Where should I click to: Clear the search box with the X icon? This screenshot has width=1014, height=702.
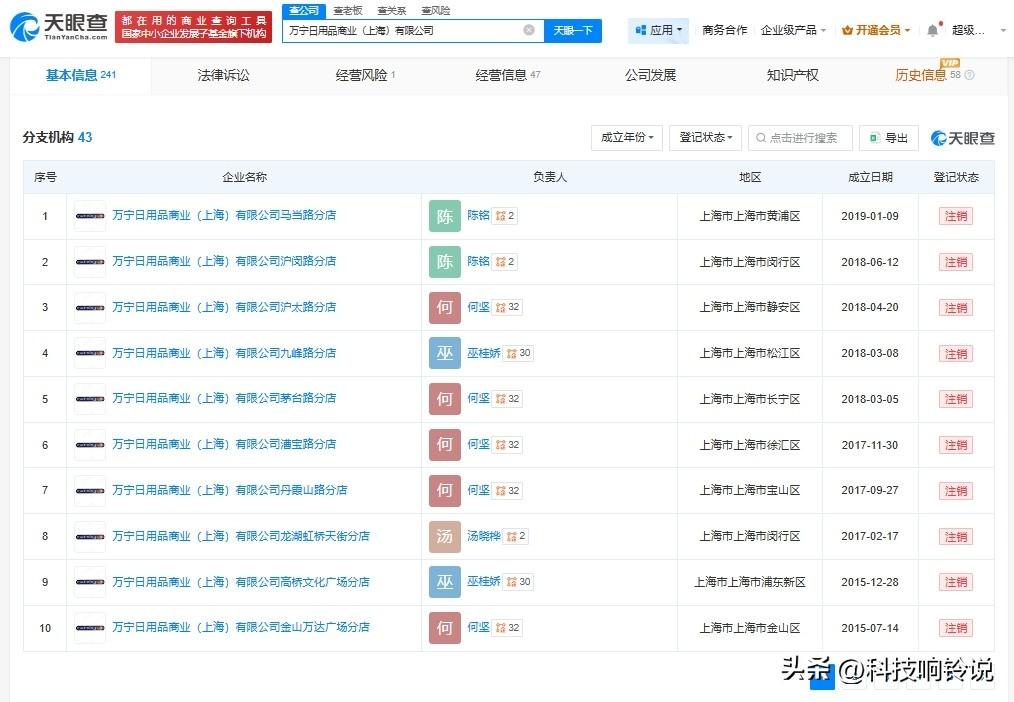point(529,30)
